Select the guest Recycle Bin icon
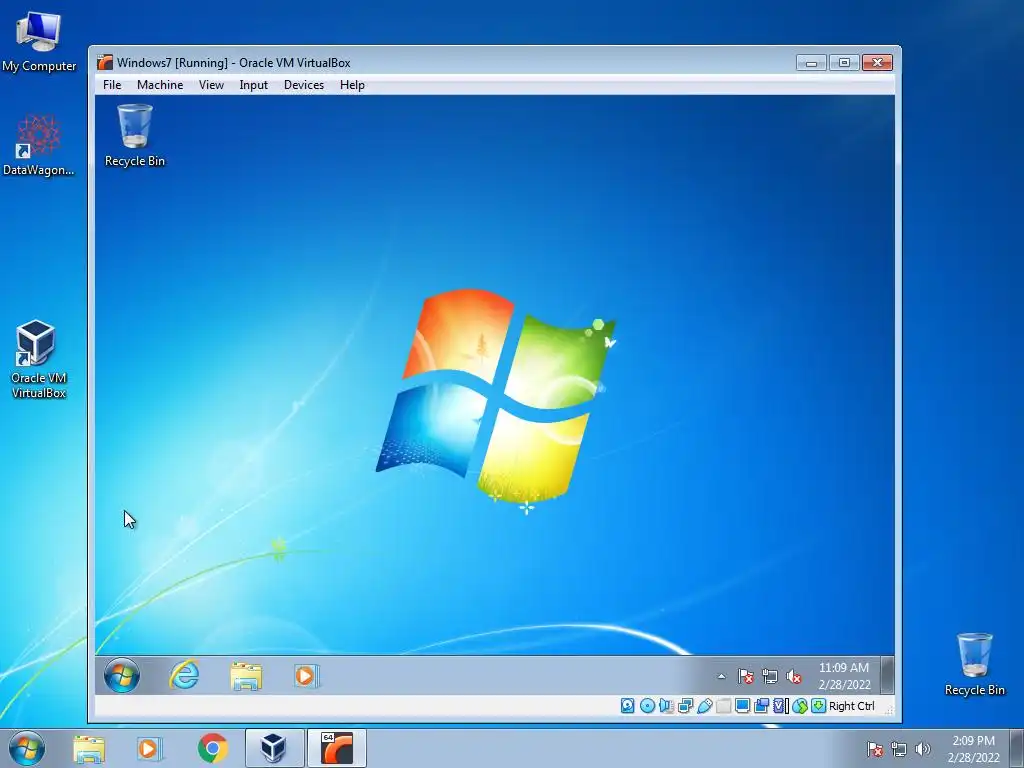The image size is (1024, 768). point(135,136)
